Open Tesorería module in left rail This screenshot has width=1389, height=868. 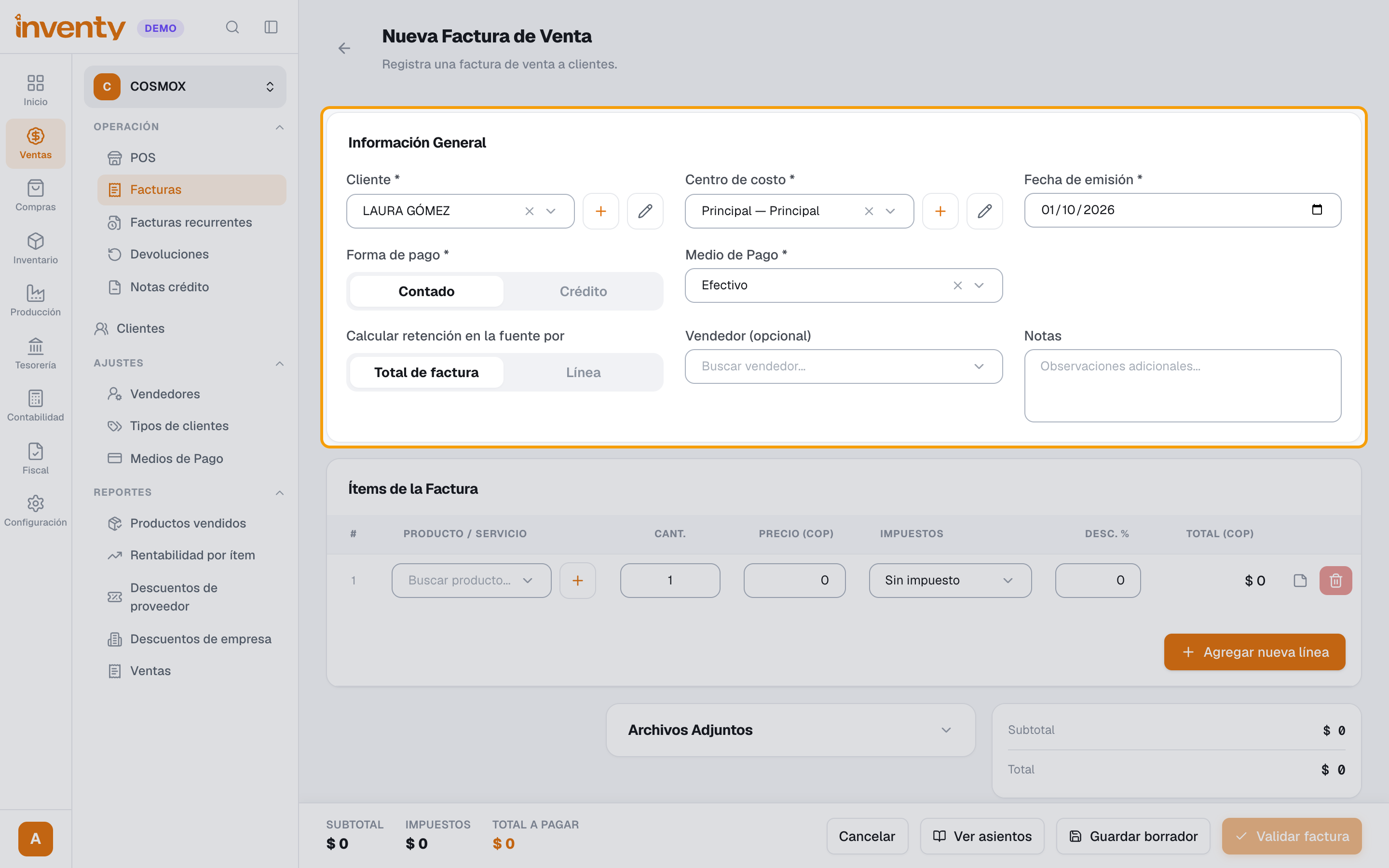36,353
